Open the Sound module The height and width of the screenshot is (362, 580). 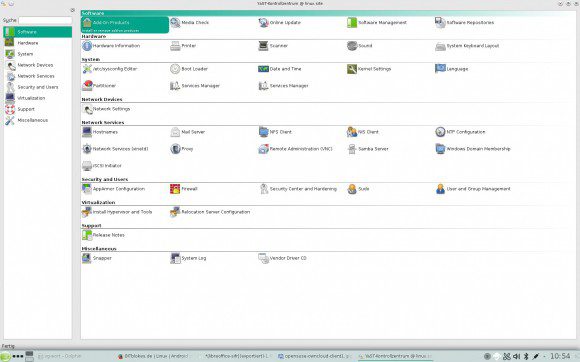coord(360,46)
